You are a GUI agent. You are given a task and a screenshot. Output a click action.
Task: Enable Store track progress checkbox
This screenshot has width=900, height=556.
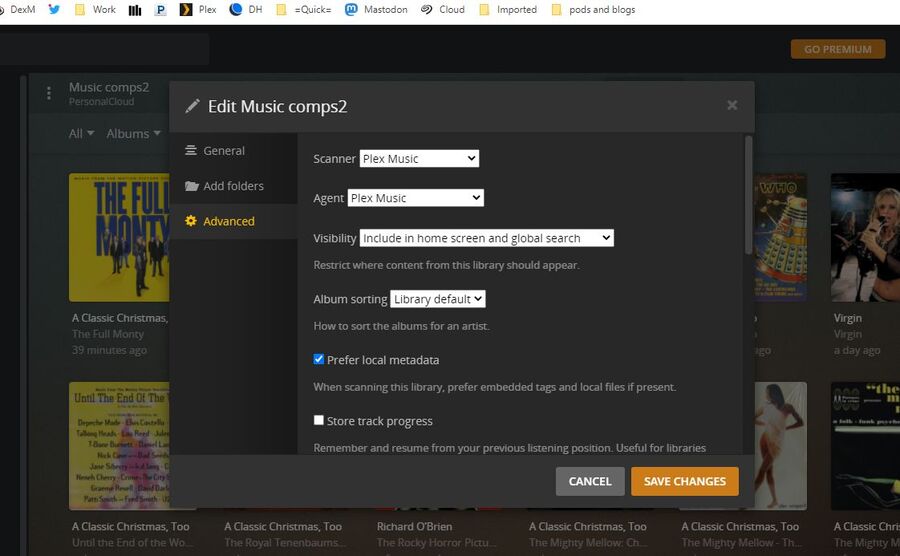(319, 420)
